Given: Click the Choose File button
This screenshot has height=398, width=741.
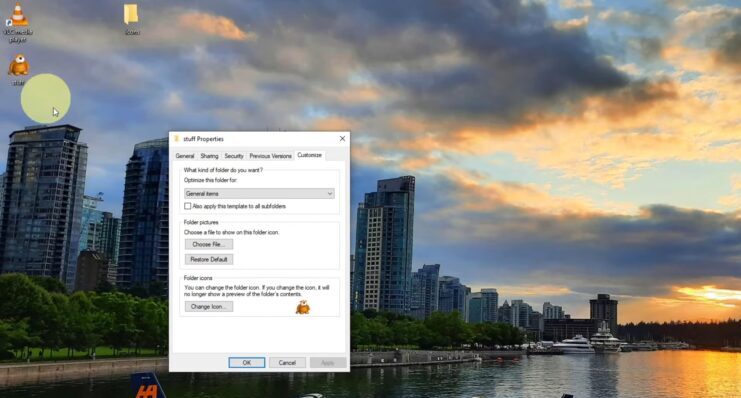Looking at the screenshot, I should 209,244.
